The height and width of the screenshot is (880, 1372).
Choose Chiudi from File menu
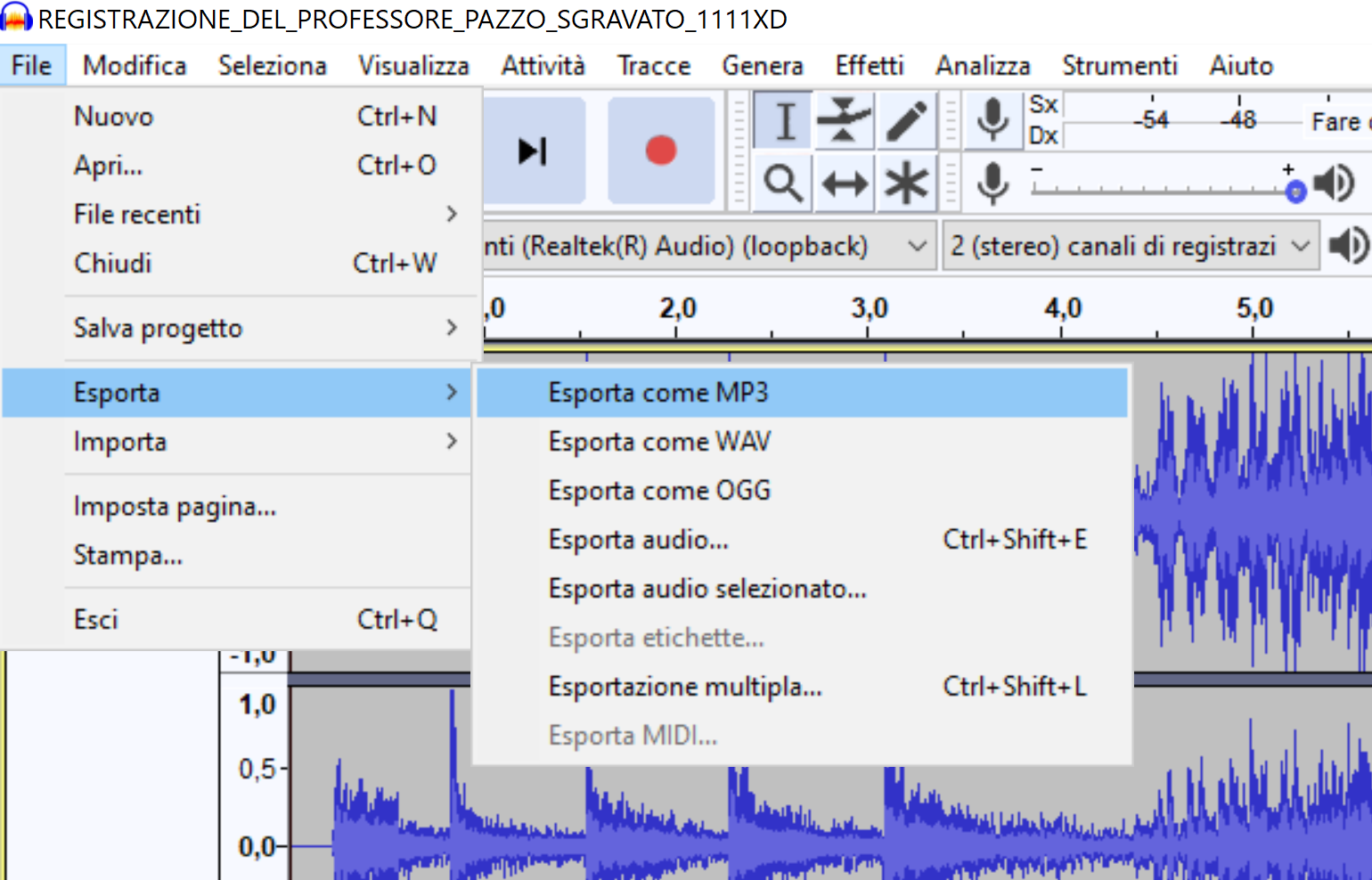point(237,264)
